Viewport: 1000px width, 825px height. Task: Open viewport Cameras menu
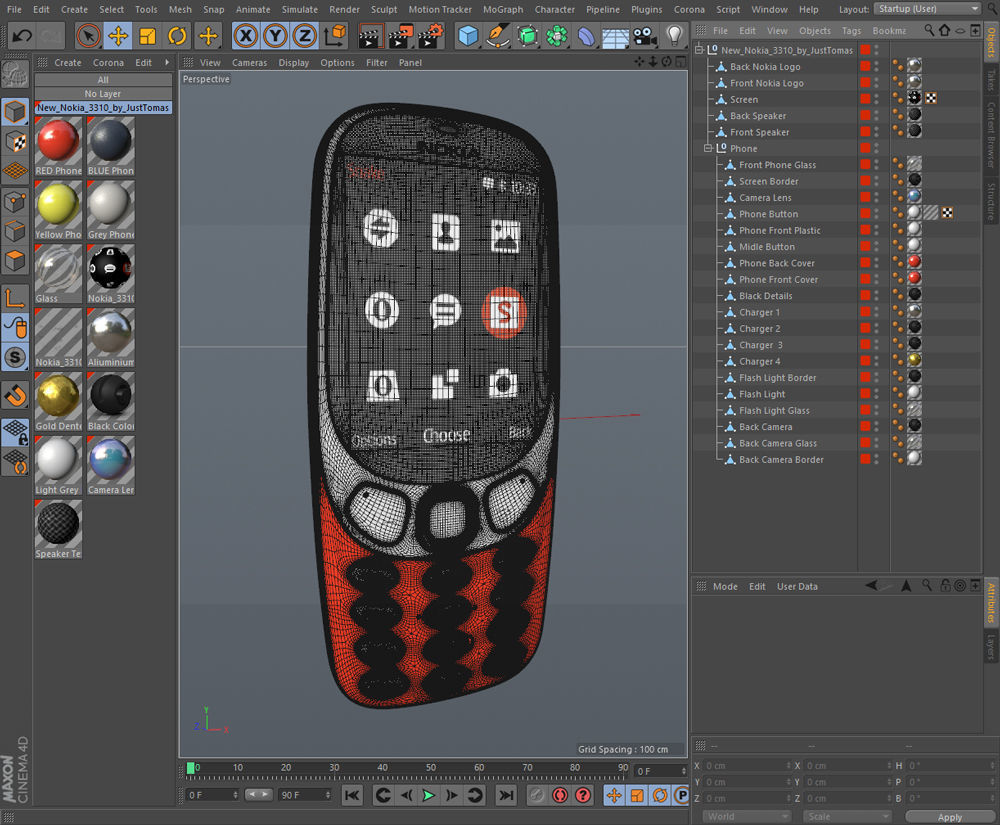(249, 62)
